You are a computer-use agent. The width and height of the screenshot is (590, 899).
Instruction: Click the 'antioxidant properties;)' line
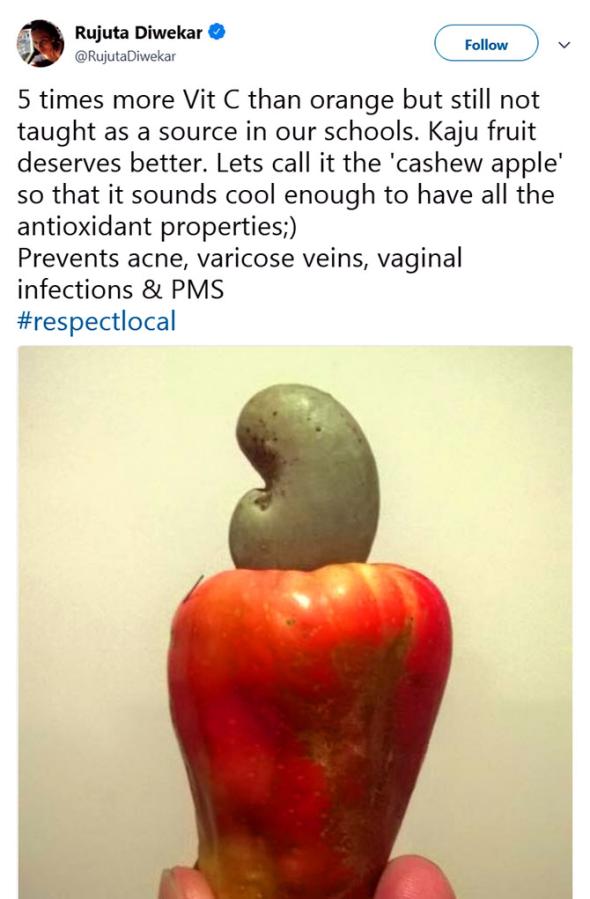click(x=157, y=227)
